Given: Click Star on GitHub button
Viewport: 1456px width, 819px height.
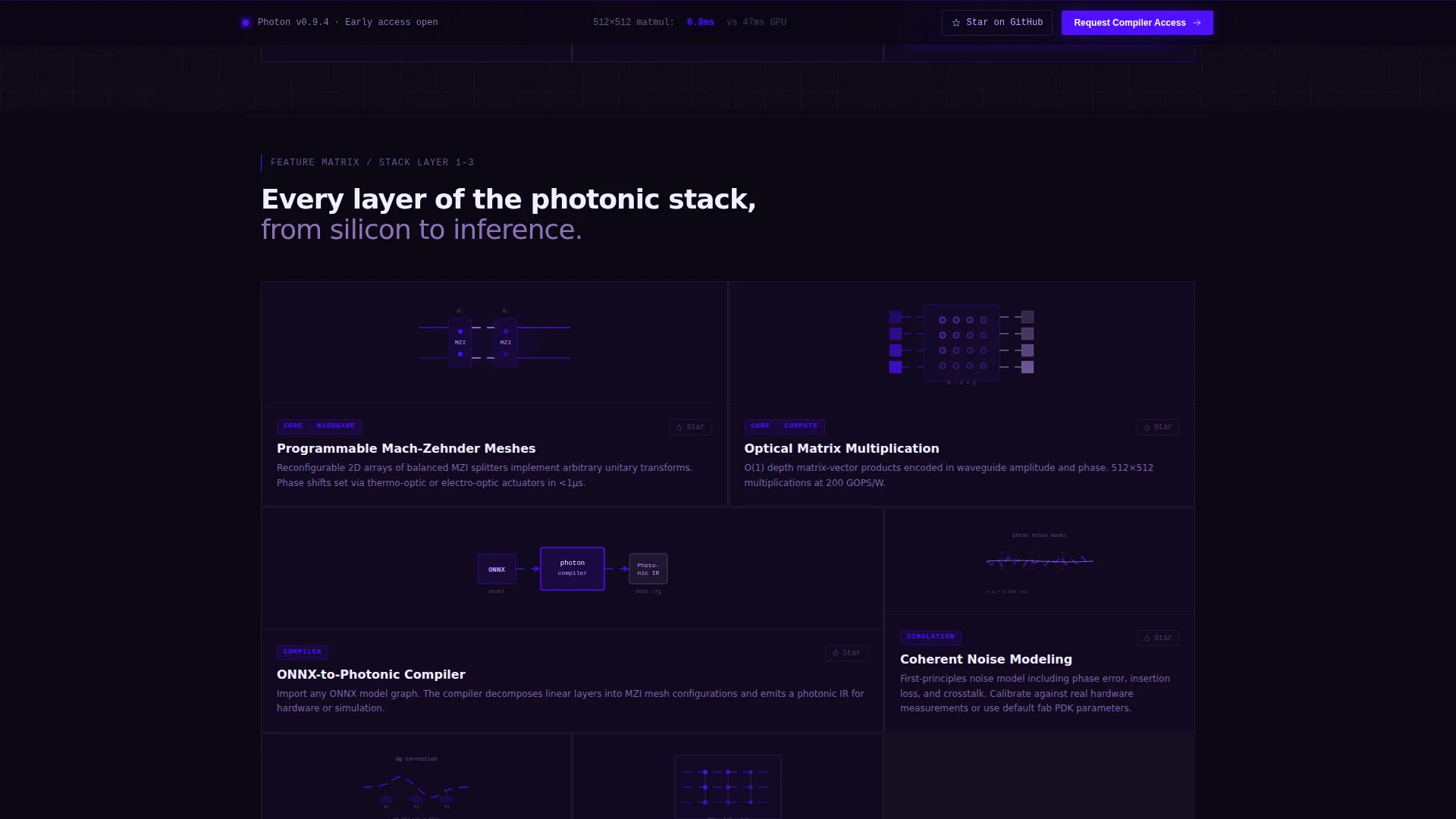Looking at the screenshot, I should [x=996, y=23].
